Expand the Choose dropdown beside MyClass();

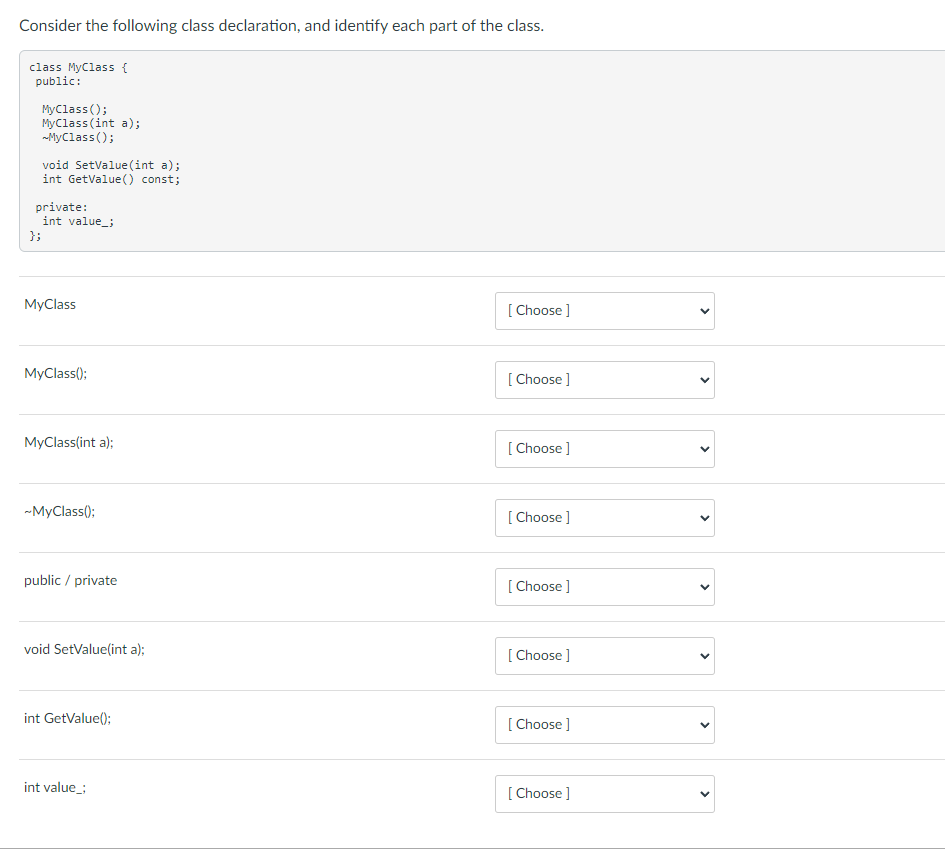click(x=604, y=380)
